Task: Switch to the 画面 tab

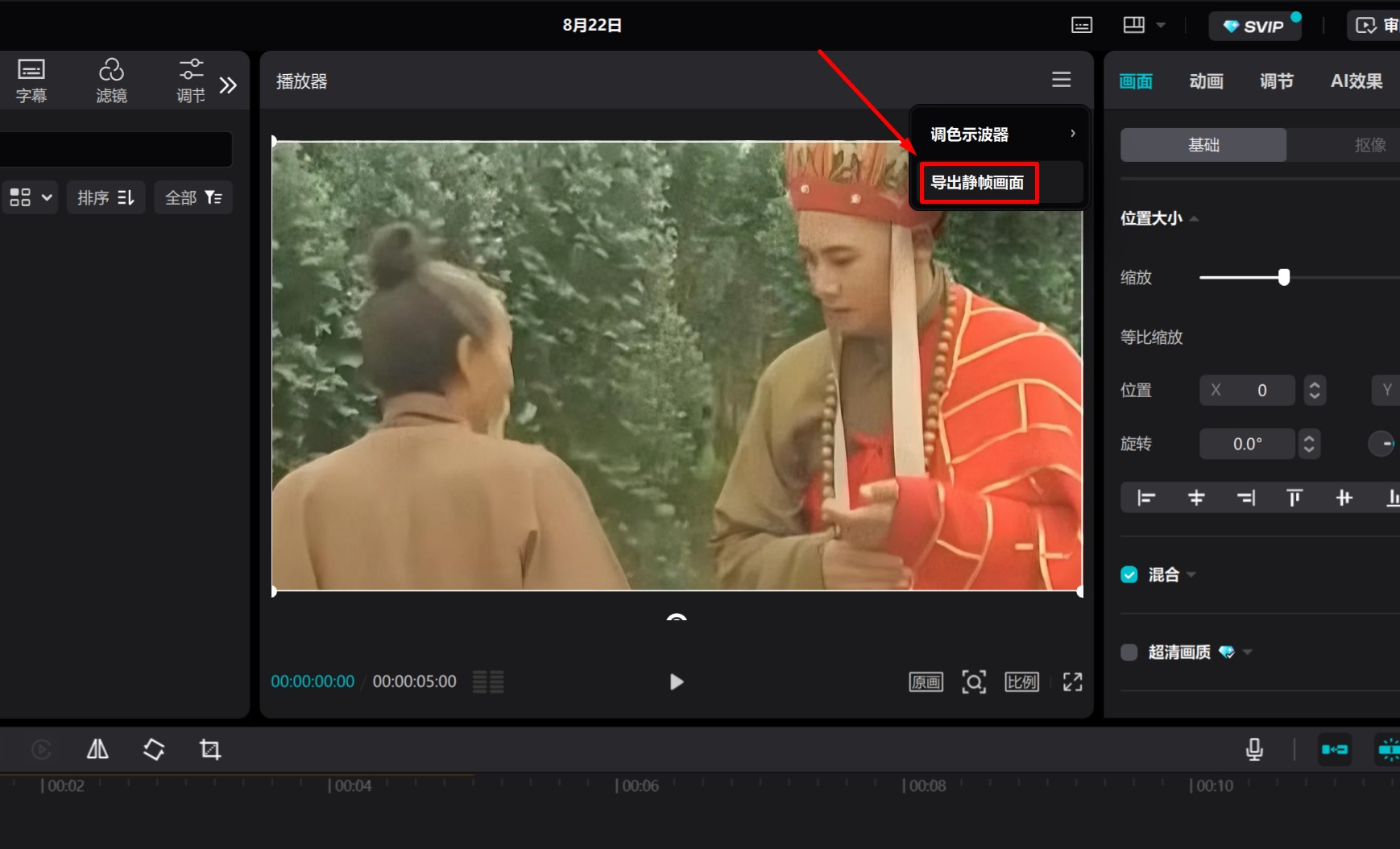Action: click(1136, 81)
